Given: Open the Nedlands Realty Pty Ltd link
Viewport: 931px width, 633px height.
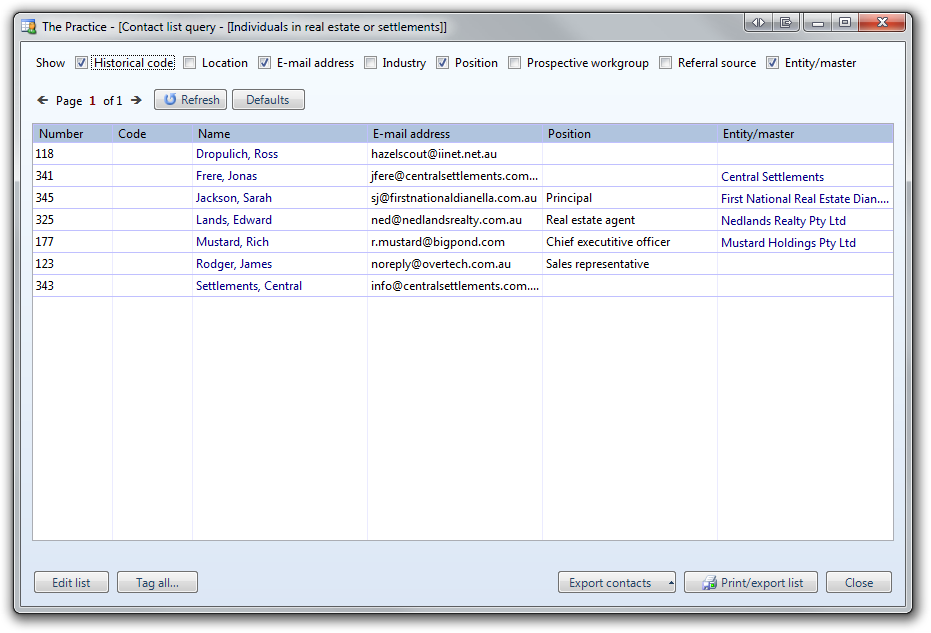Looking at the screenshot, I should pyautogui.click(x=783, y=220).
